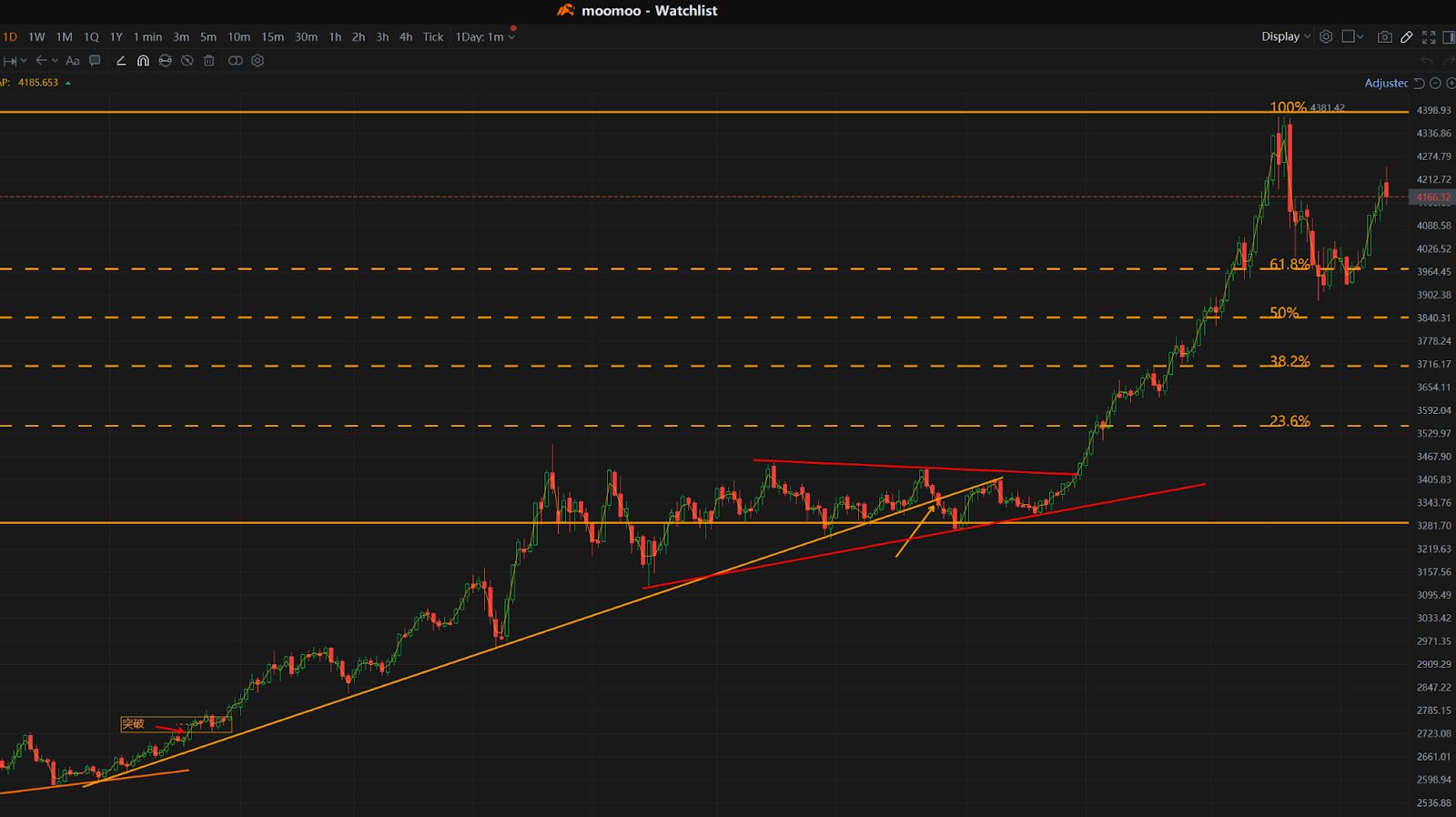Select the back arrow drawing tool
The width and height of the screenshot is (1456, 817).
[41, 61]
